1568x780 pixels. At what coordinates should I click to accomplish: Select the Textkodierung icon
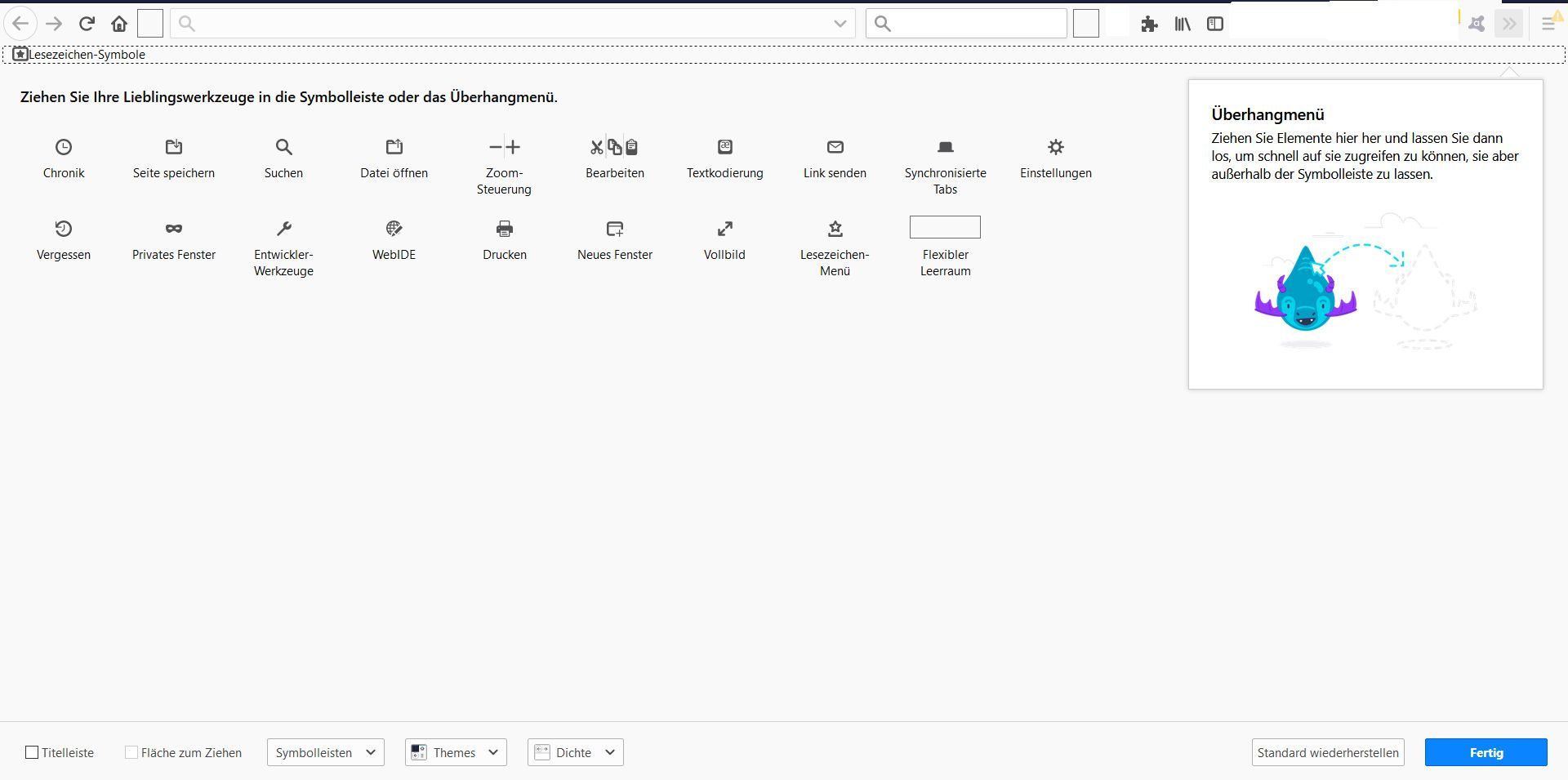[725, 147]
